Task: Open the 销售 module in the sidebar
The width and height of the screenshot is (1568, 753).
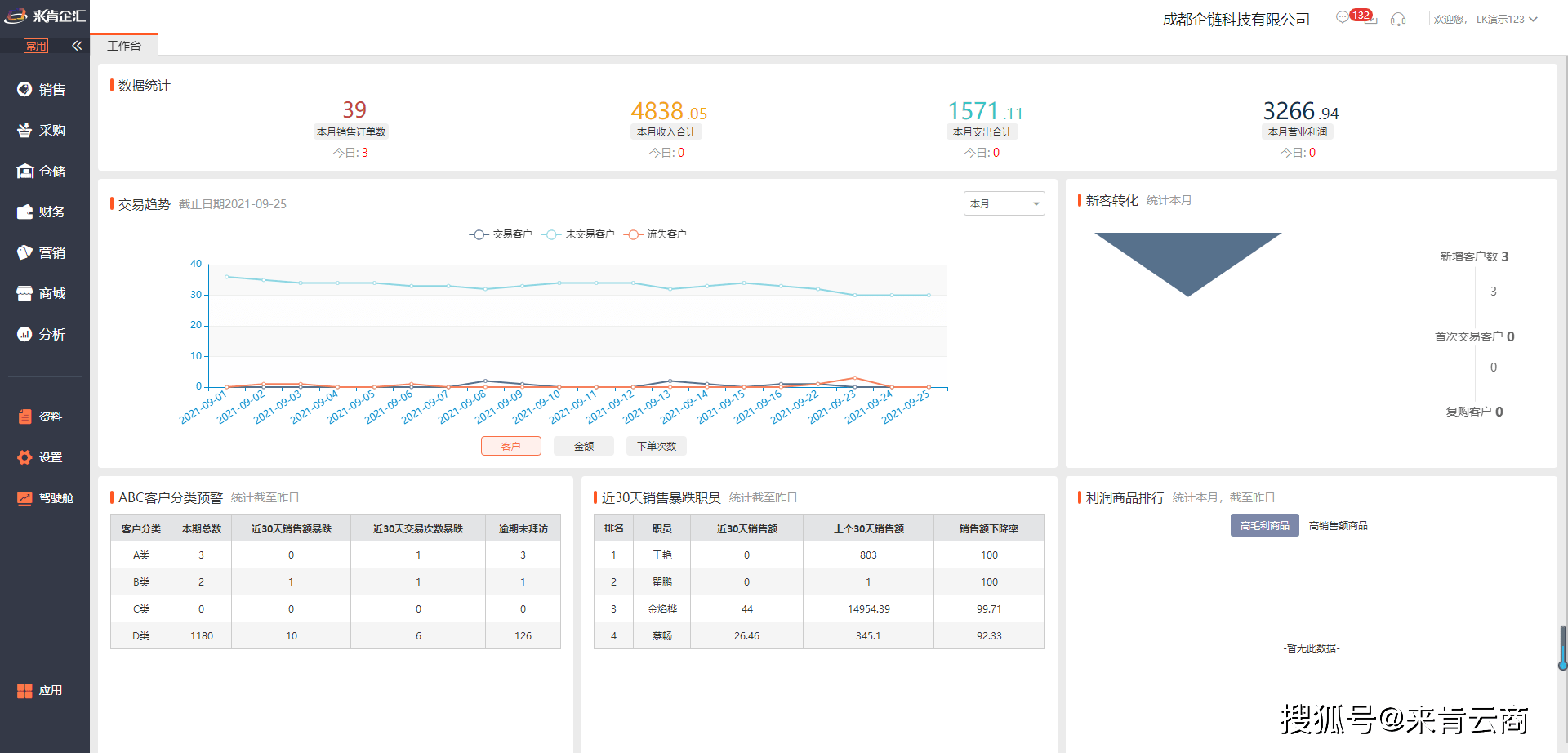Action: [x=44, y=89]
